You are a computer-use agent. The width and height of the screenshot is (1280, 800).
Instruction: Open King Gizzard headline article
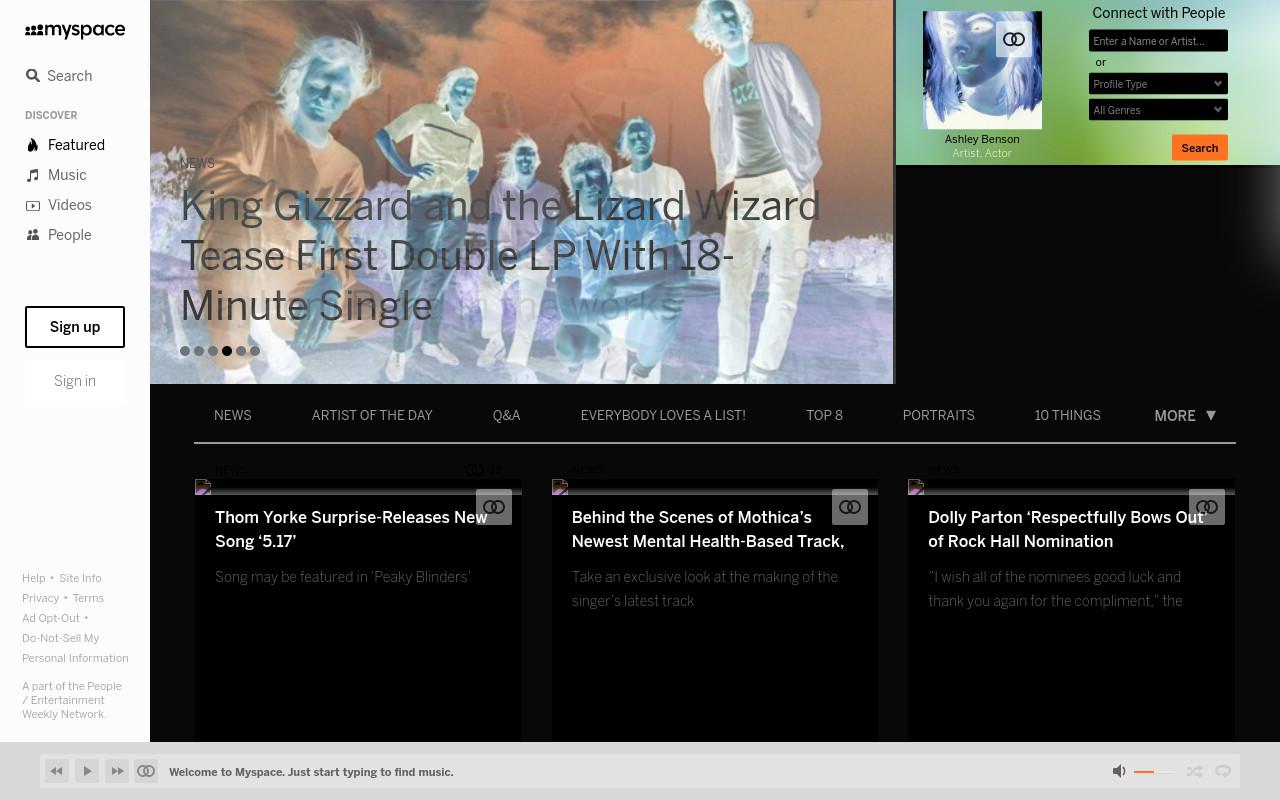500,256
